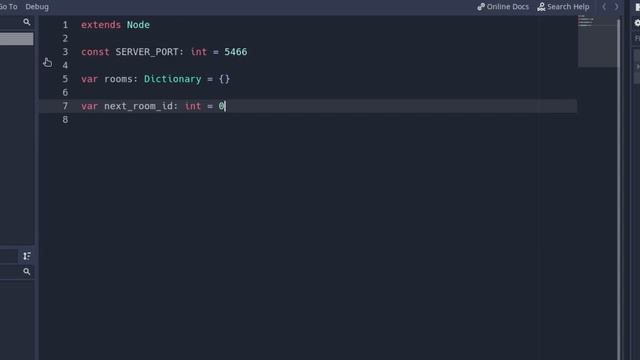This screenshot has width=640, height=360.
Task: Click the 'Node' class name
Action: pyautogui.click(x=138, y=25)
